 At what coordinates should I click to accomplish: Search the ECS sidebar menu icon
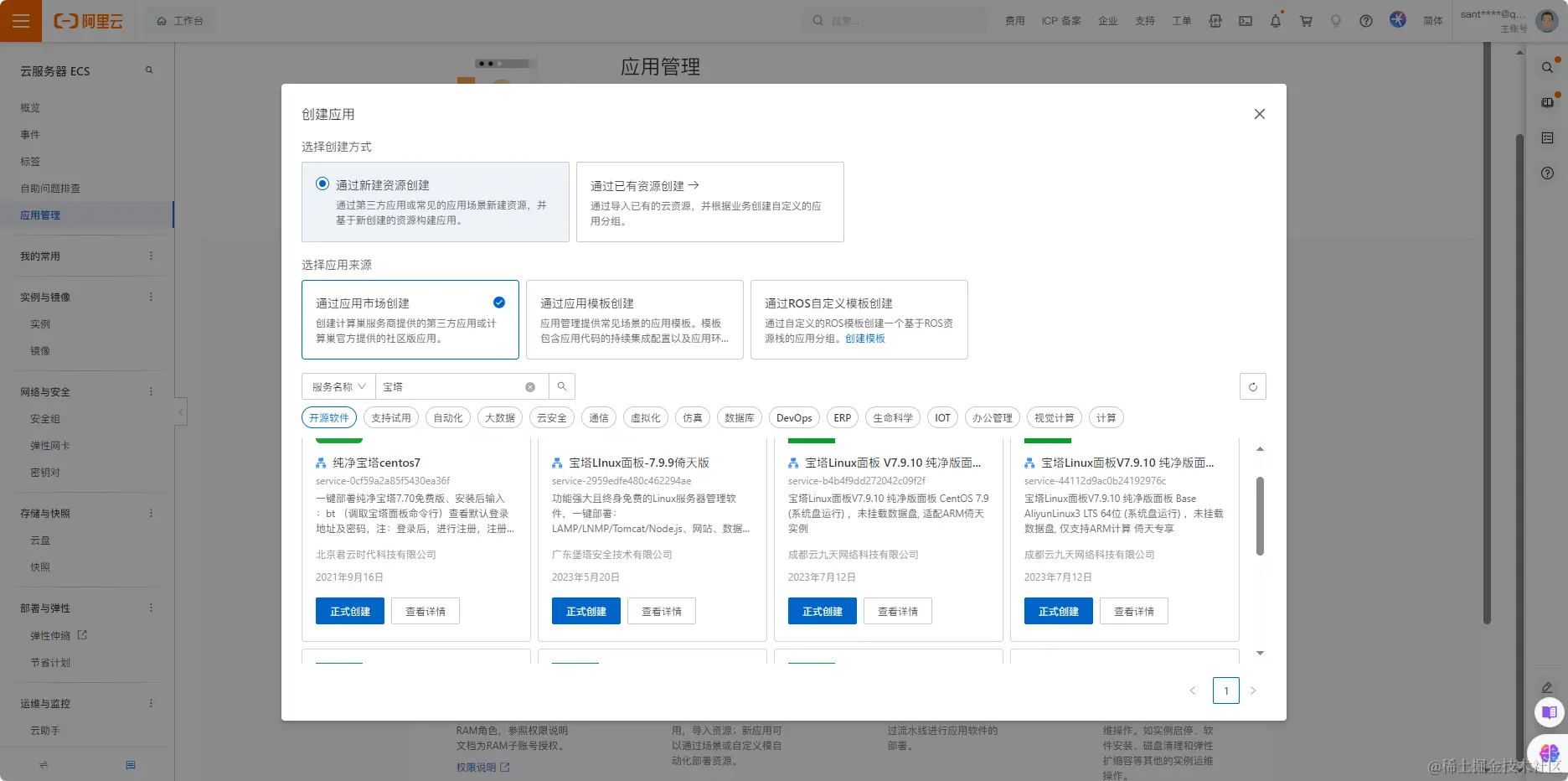pos(149,70)
